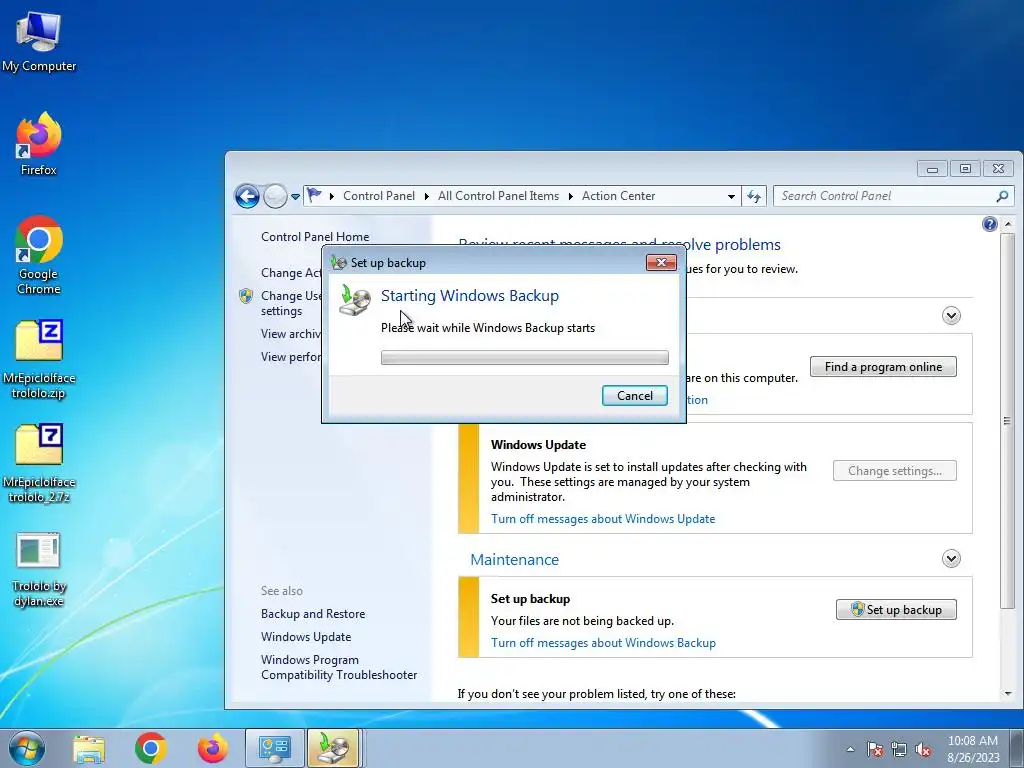Open My Computer desktop icon

point(39,42)
